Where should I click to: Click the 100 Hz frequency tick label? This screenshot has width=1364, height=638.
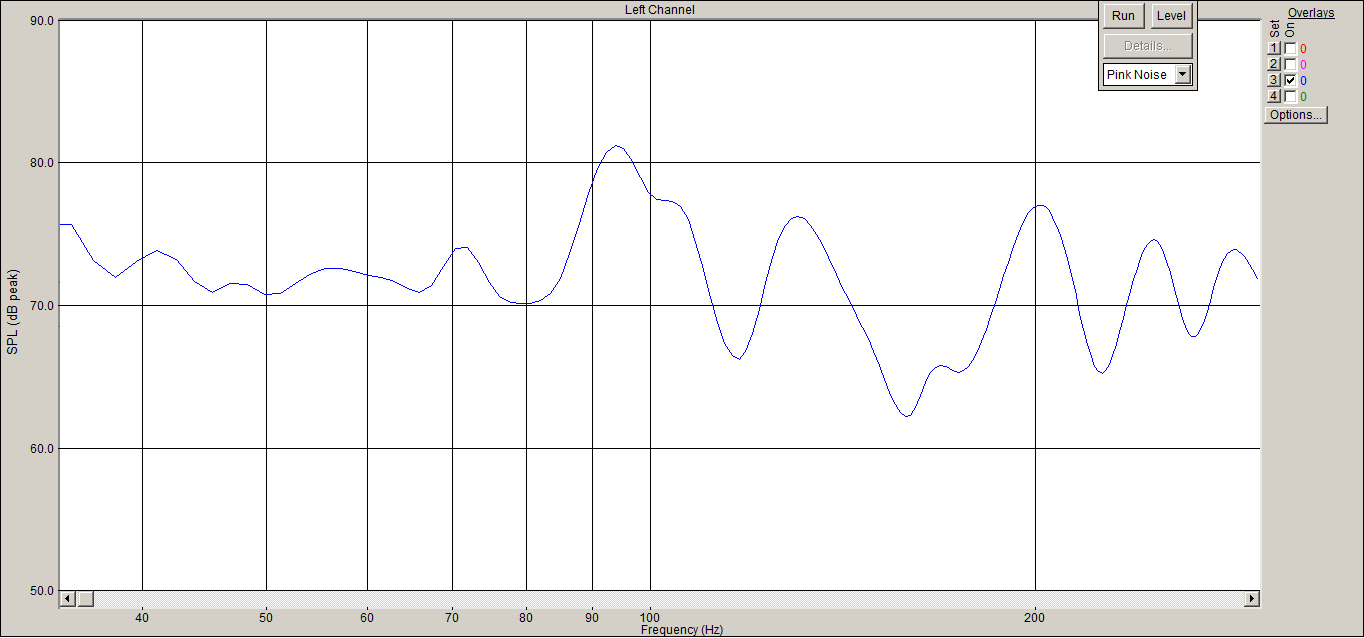[651, 618]
